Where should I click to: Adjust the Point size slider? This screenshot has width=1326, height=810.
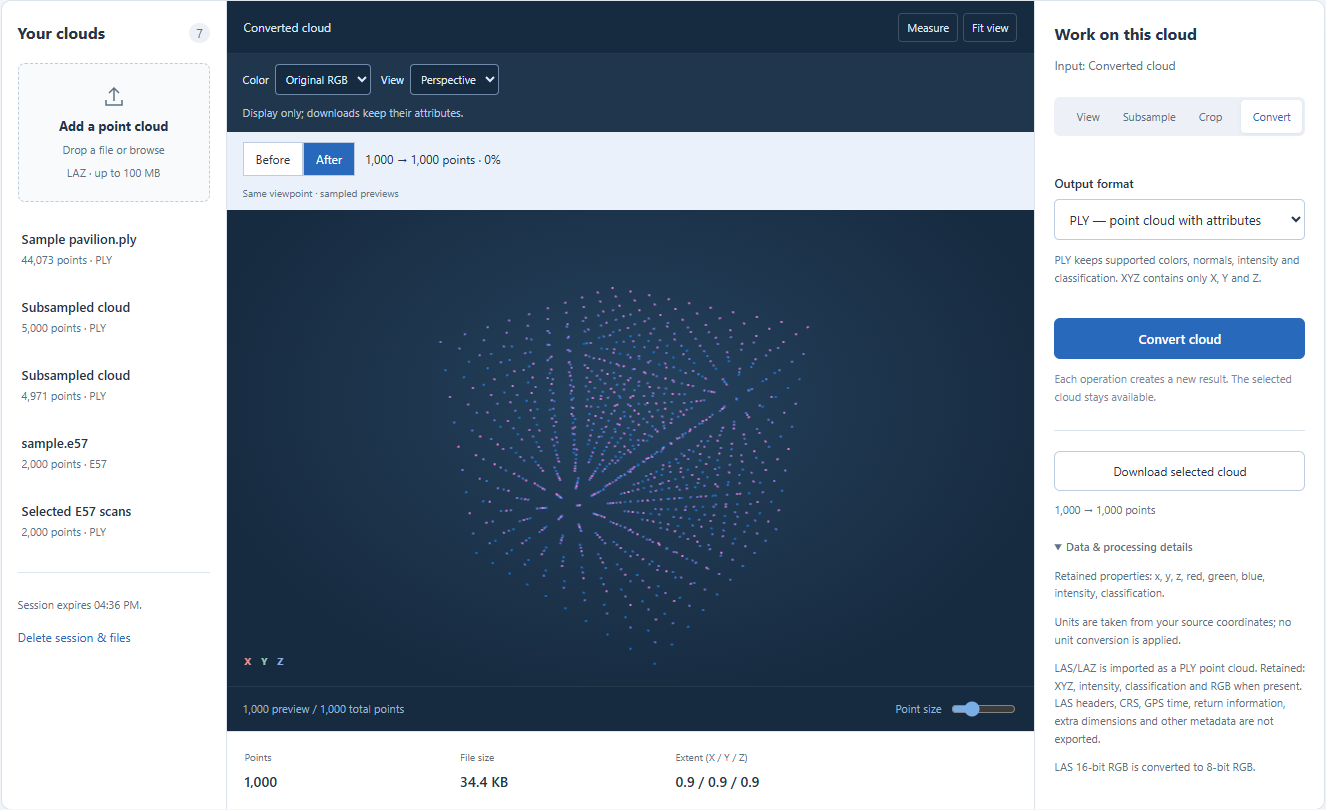pyautogui.click(x=983, y=709)
